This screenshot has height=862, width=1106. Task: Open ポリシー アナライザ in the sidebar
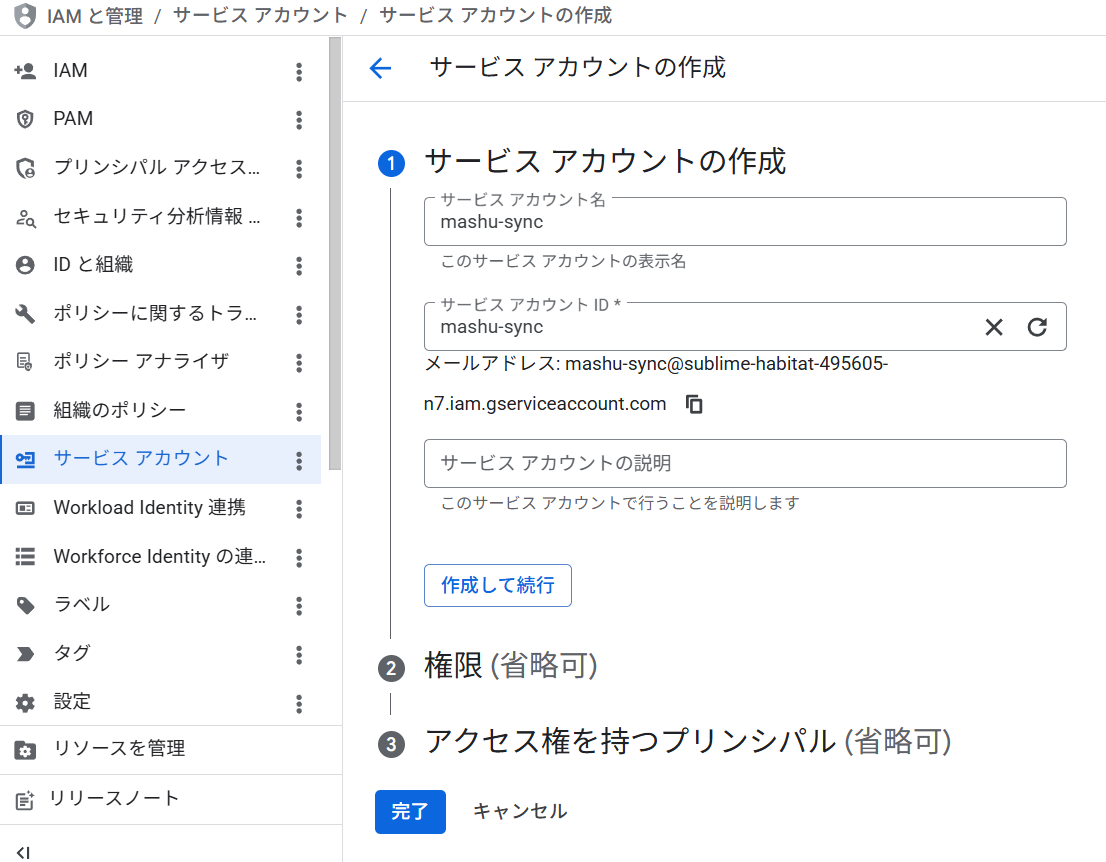(160, 361)
